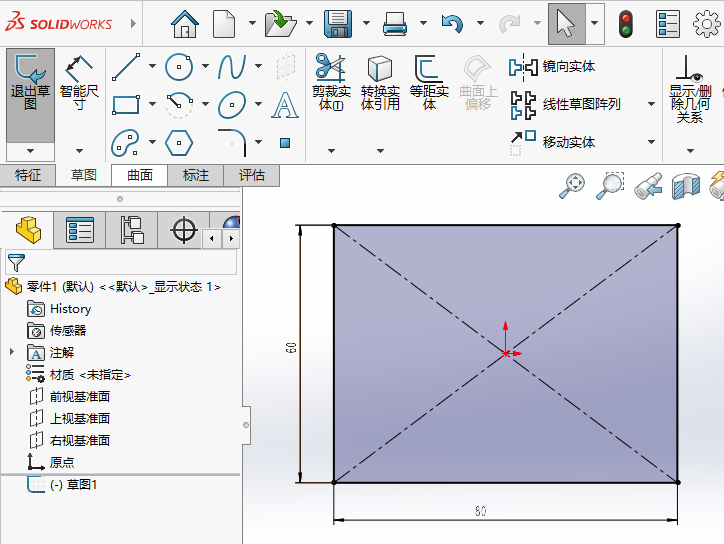
Task: Select the Line sketch tool
Action: pyautogui.click(x=126, y=67)
